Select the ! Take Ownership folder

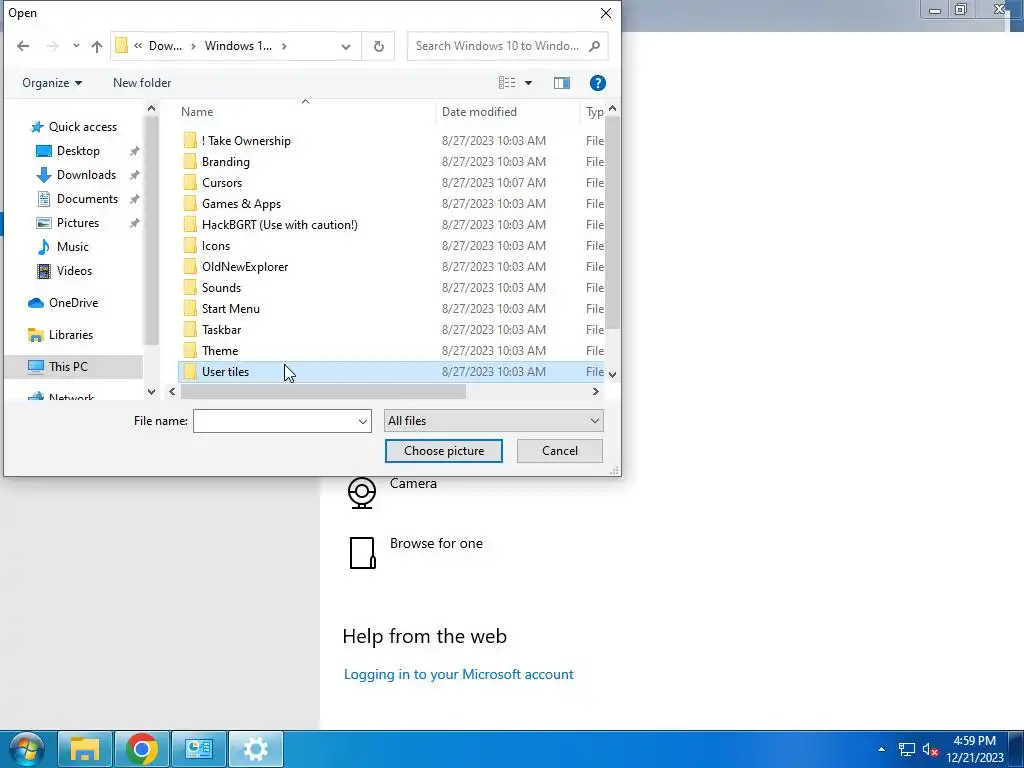click(x=391, y=141)
